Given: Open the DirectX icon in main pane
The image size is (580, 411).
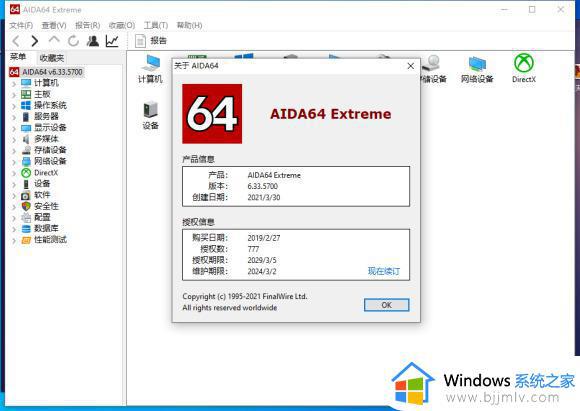Looking at the screenshot, I should (x=524, y=68).
